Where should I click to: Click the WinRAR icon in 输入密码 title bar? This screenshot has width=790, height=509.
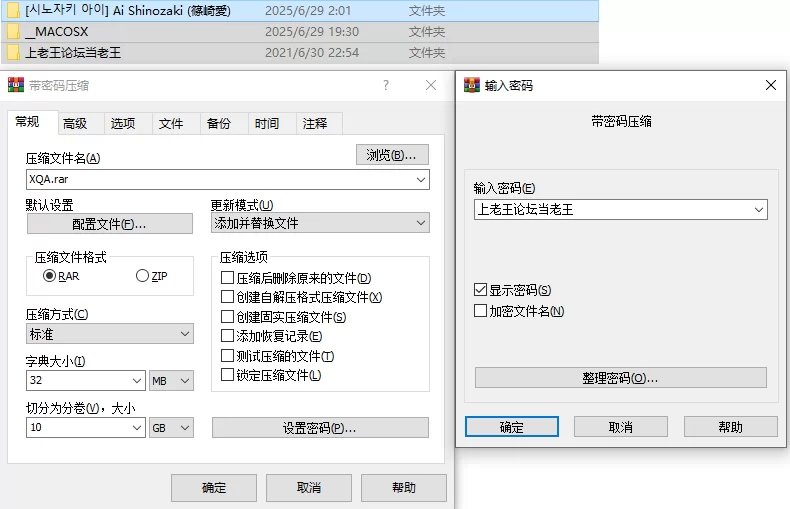(x=472, y=85)
